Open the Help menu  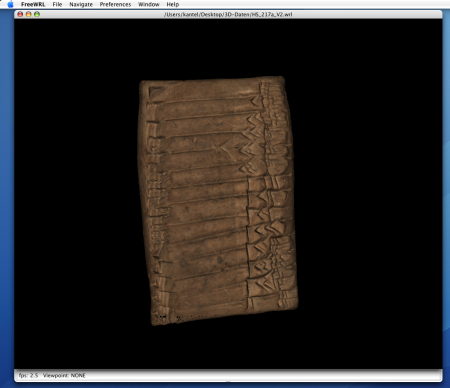click(x=173, y=4)
